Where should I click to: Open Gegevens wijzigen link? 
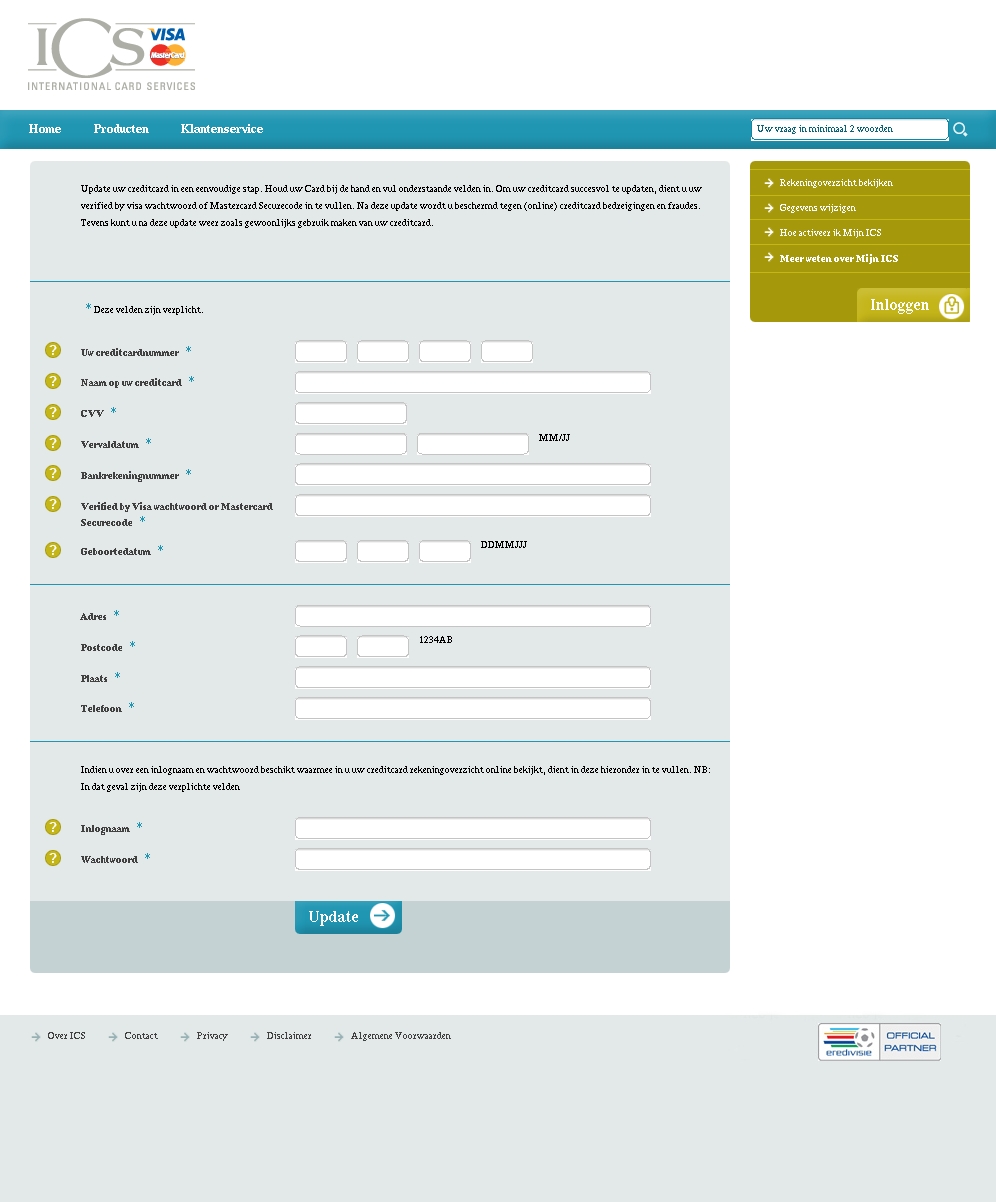817,208
